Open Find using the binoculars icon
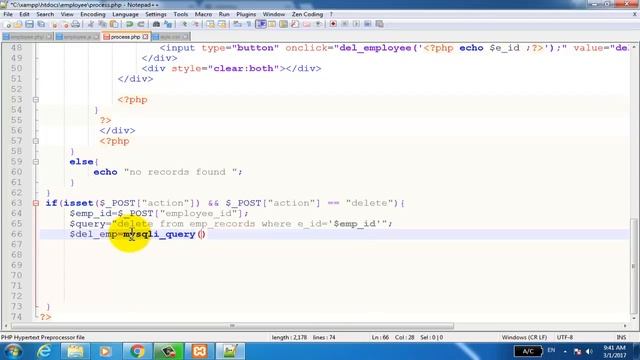Viewport: 640px width, 360px height. pyautogui.click(x=156, y=24)
